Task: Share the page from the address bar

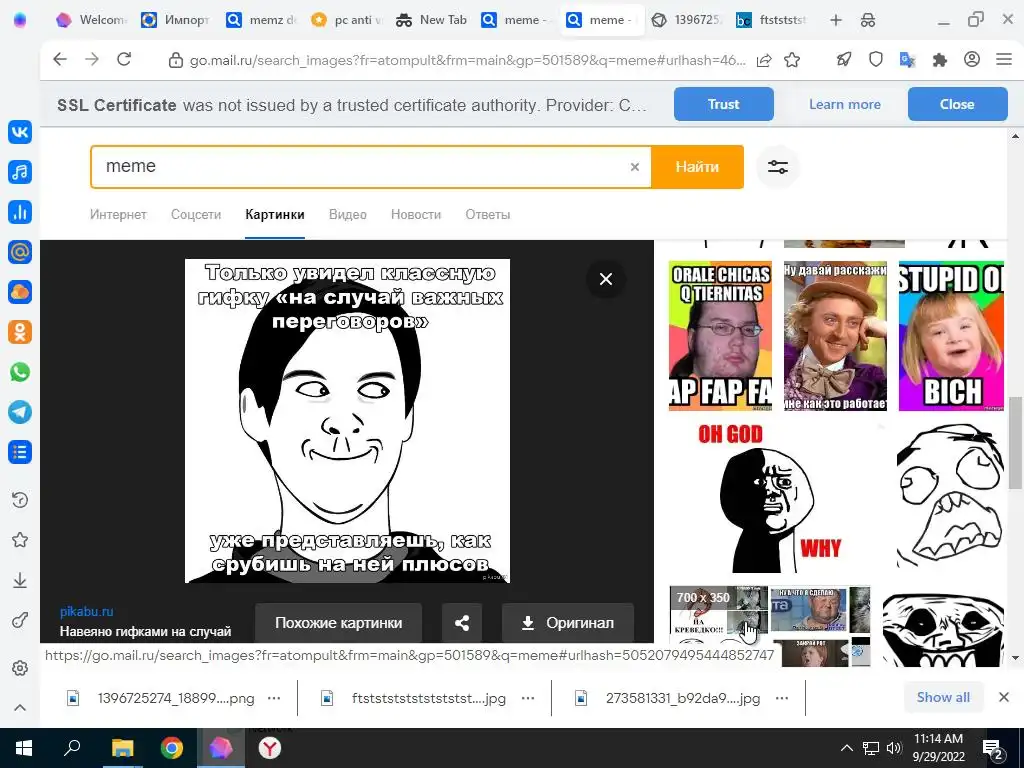Action: (x=763, y=60)
